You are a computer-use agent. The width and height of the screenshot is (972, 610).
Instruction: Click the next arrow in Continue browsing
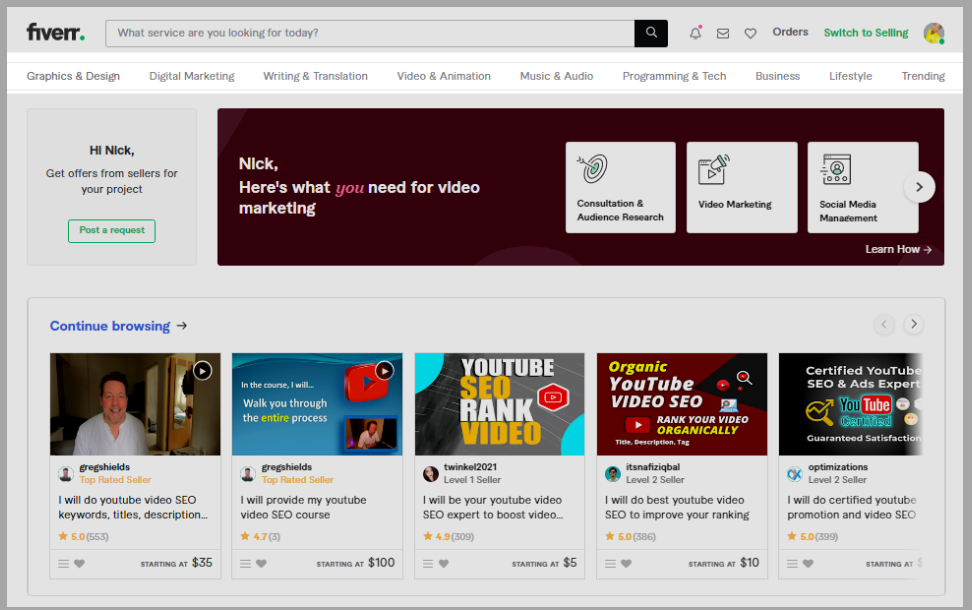(914, 324)
